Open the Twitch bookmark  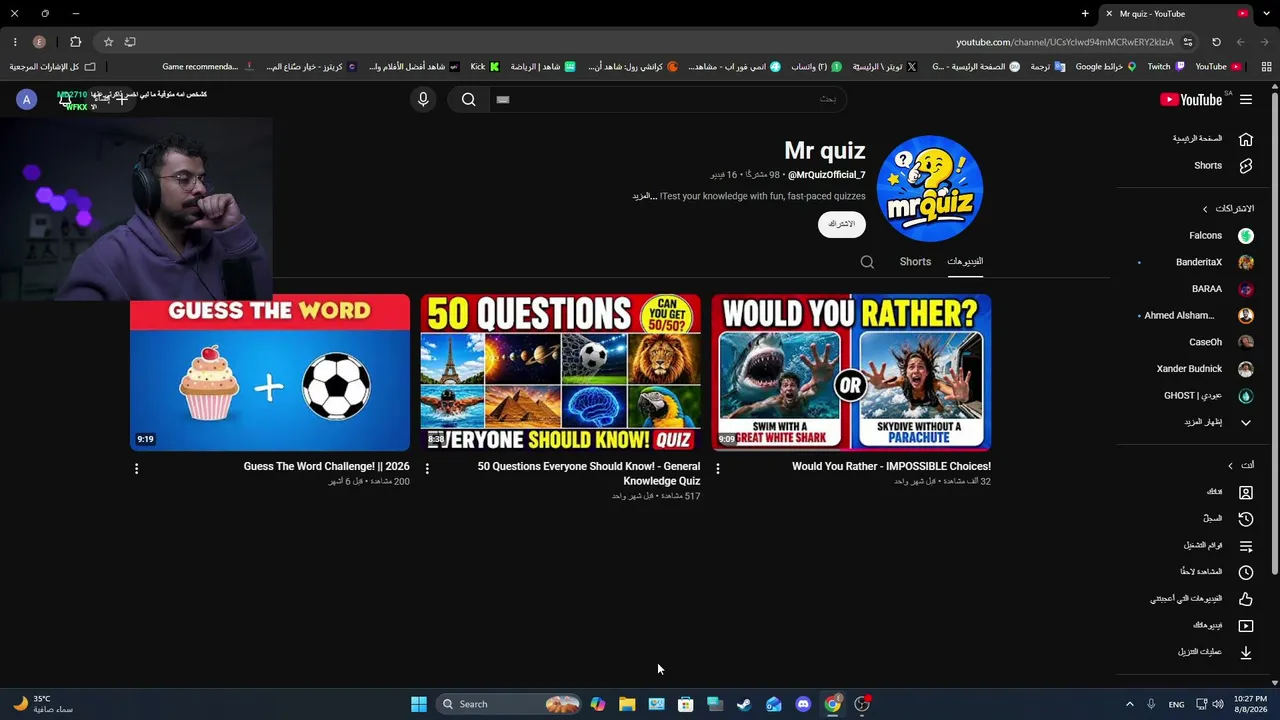click(1166, 67)
